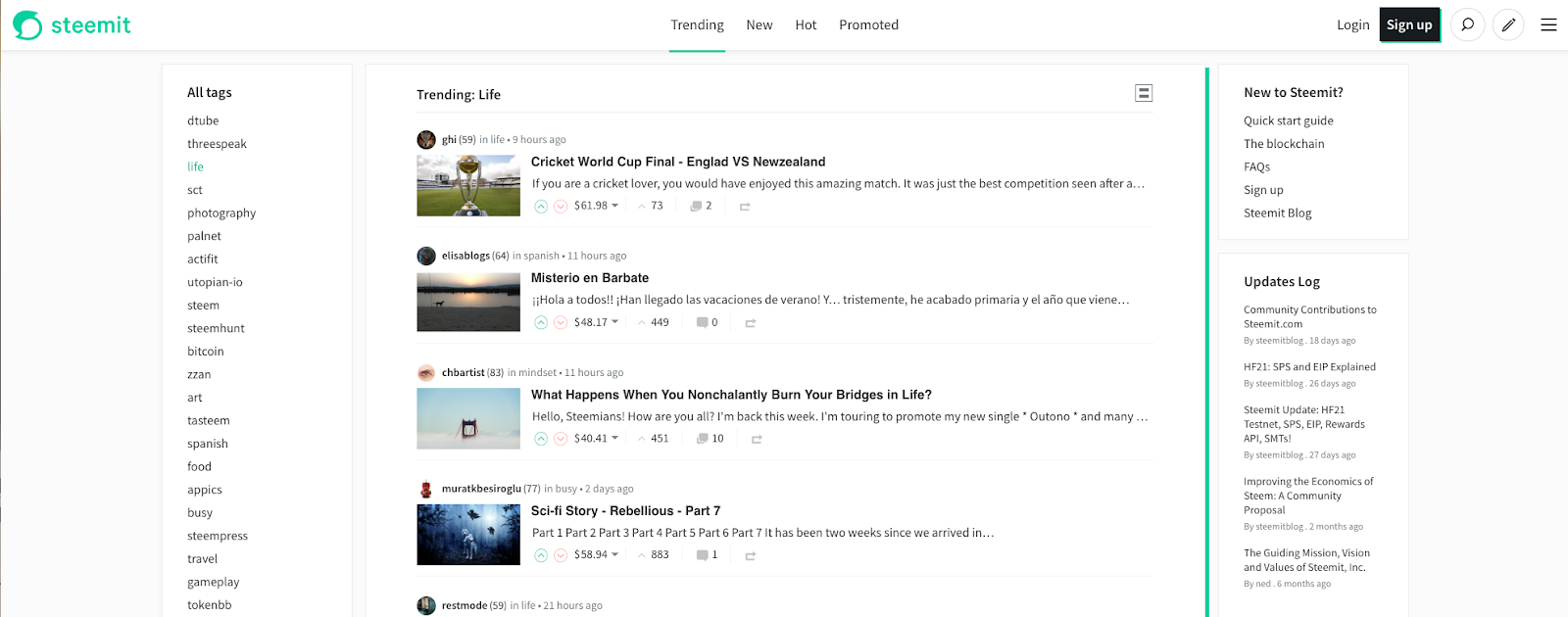
Task: Downvote the Burn Your Bridges post
Action: click(x=561, y=439)
